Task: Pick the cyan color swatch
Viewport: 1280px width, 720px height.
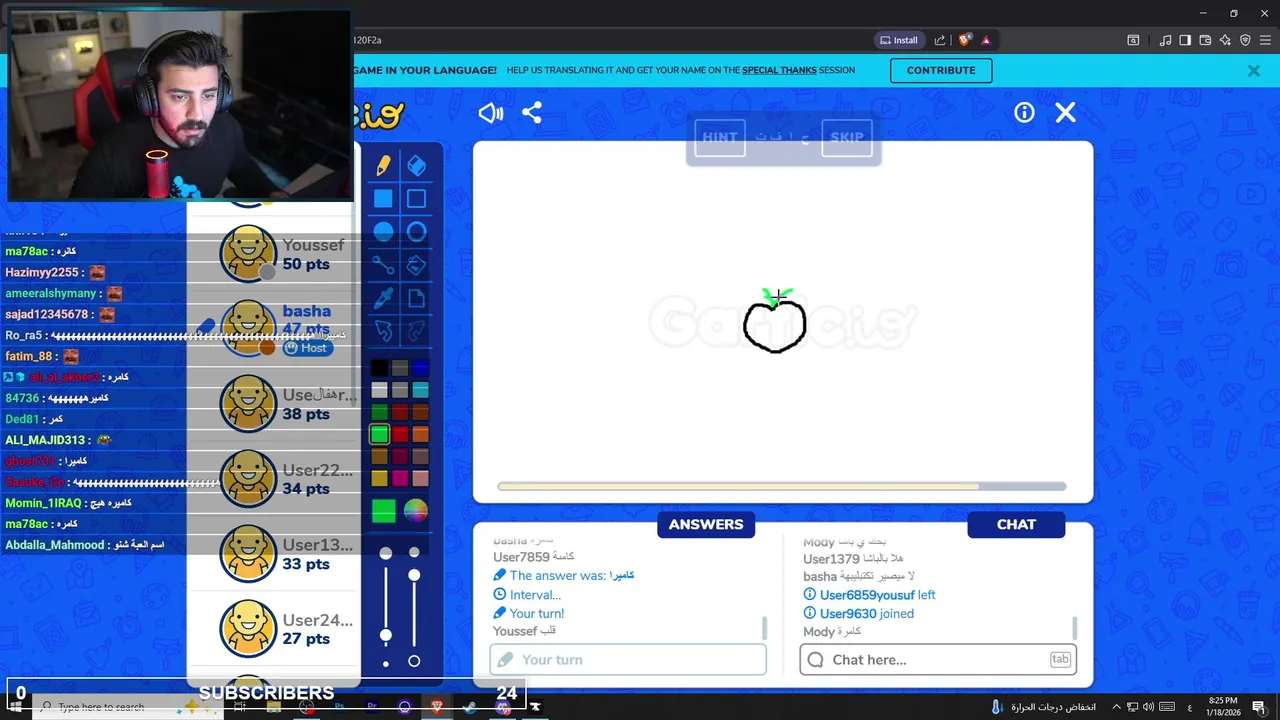Action: click(x=420, y=390)
